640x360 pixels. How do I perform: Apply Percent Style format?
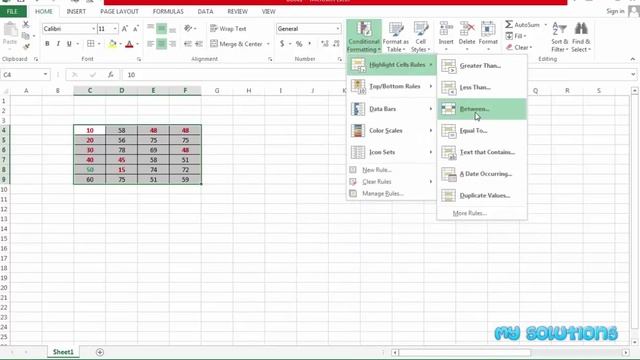(299, 44)
